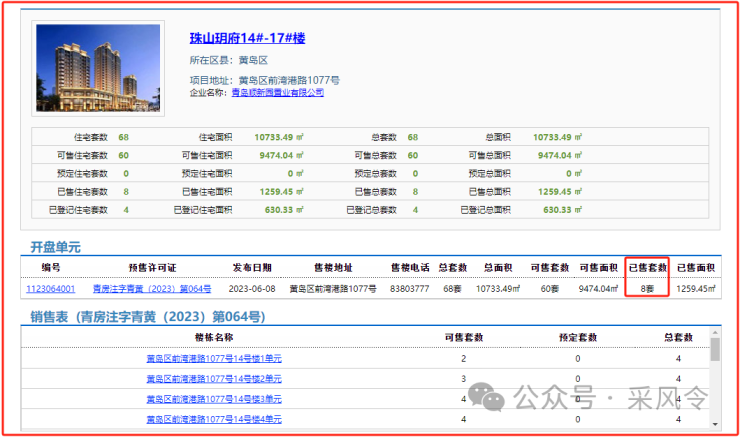The image size is (740, 437).
Task: Open unit number 1123064001 link
Action: click(x=50, y=288)
